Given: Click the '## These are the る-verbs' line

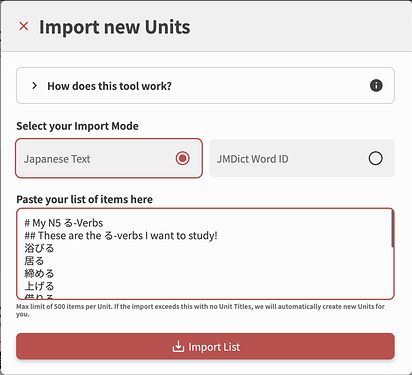Looking at the screenshot, I should [x=121, y=235].
